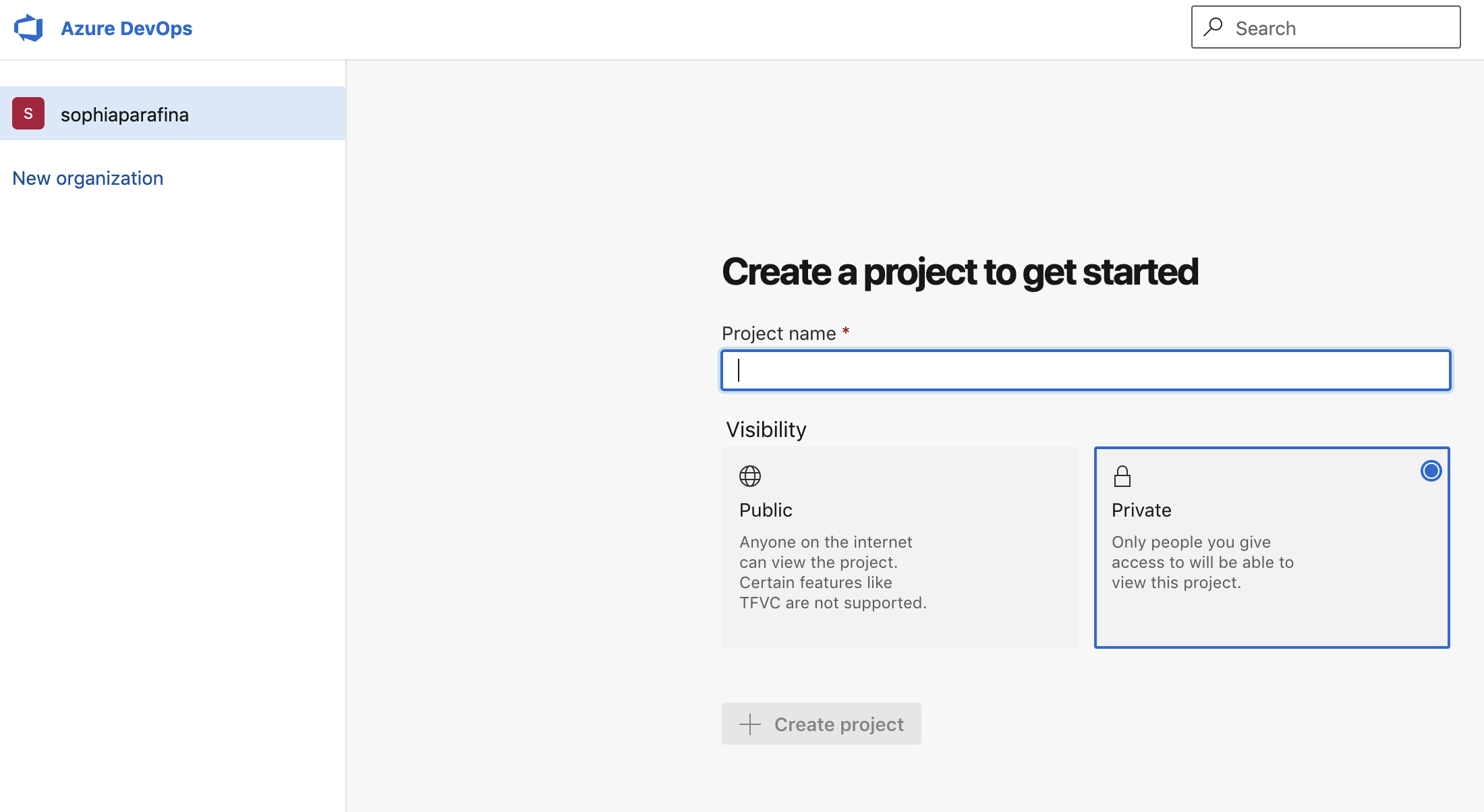Select the sophiaparafina organization
Image resolution: width=1484 pixels, height=812 pixels.
(x=173, y=113)
